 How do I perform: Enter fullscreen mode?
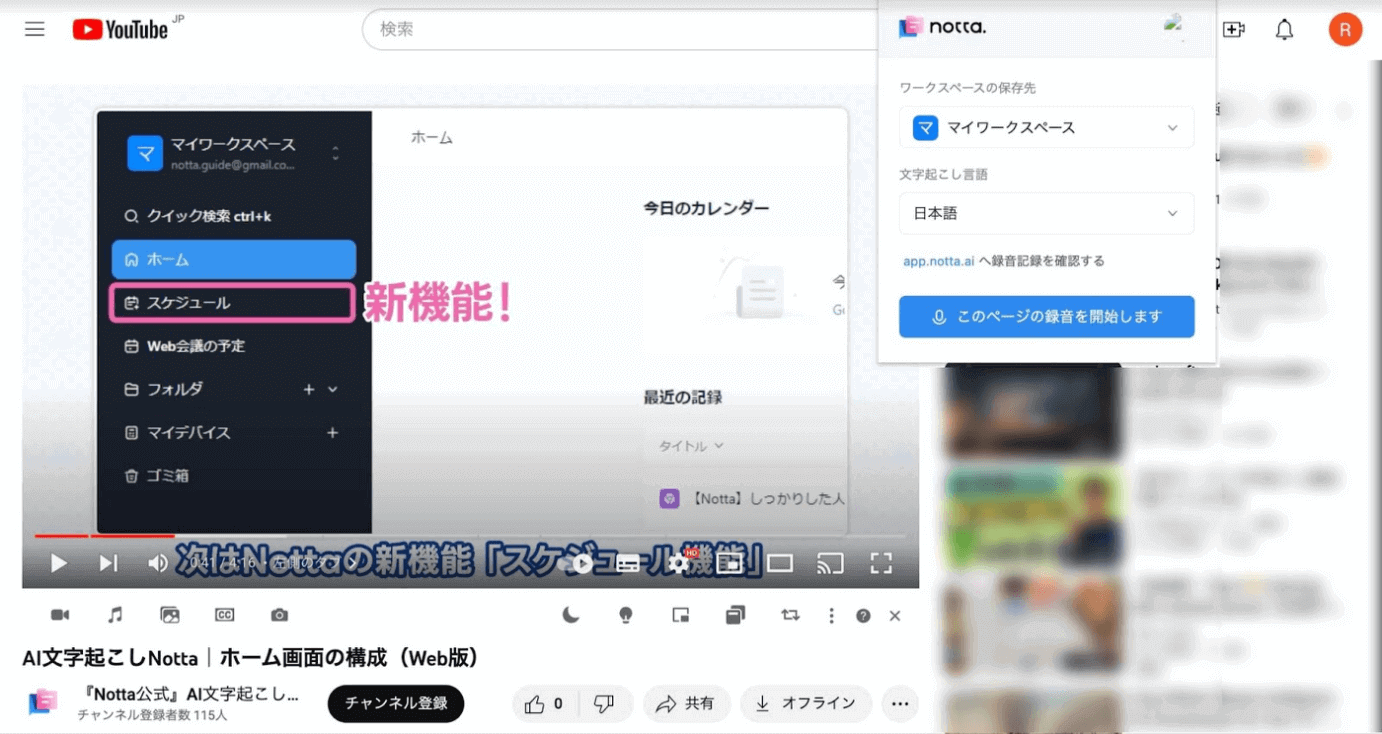point(881,563)
